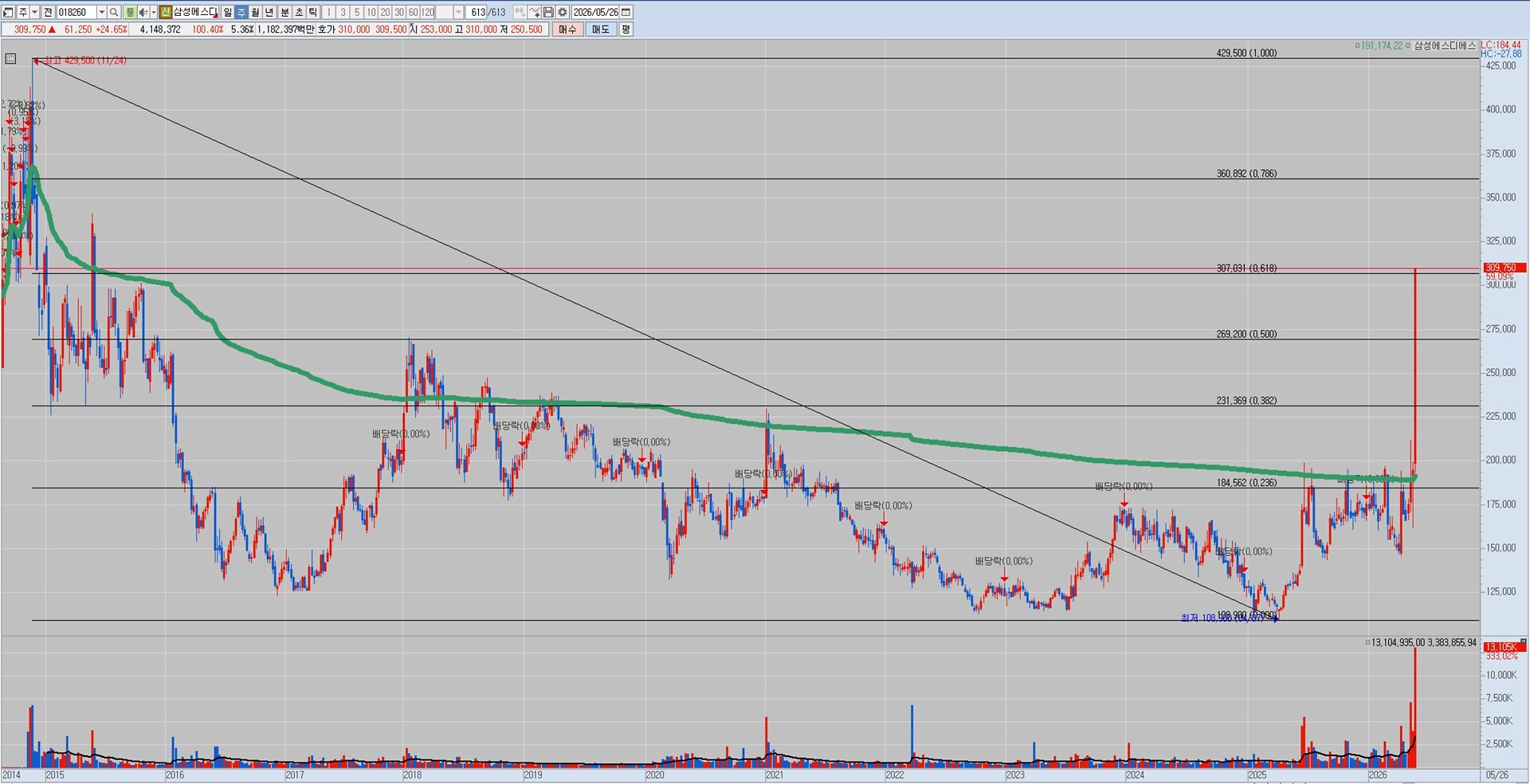The image size is (1530, 784).
Task: Click the moving average legend 191,174,22
Action: 1381,45
